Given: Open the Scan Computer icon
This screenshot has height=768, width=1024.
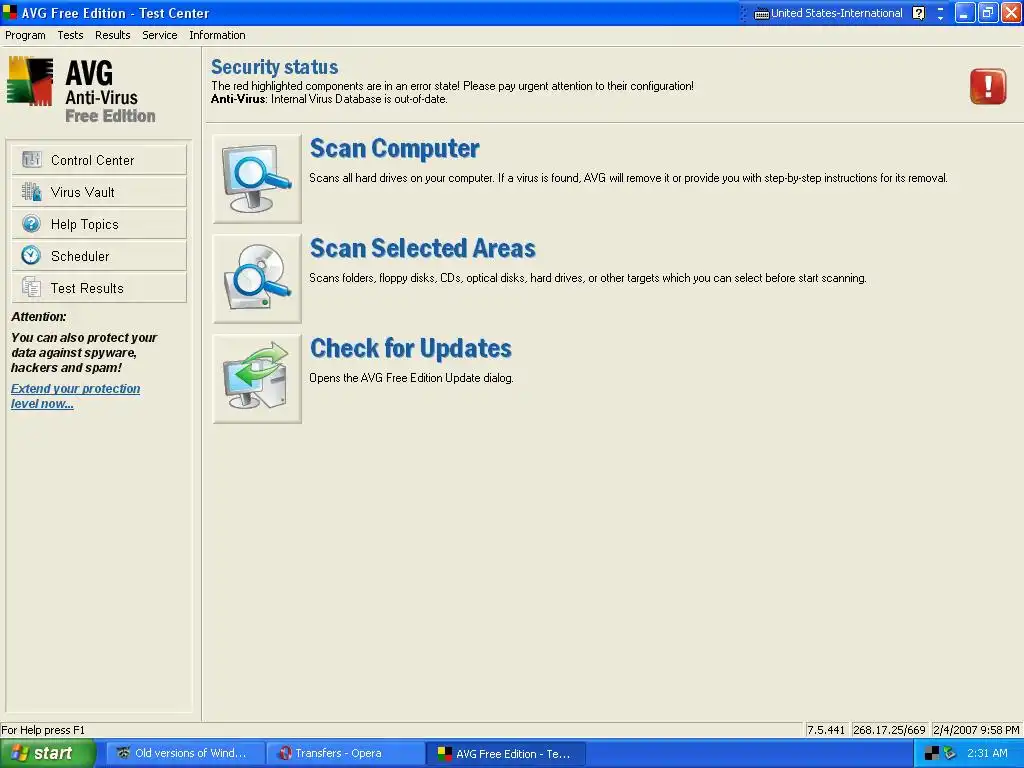Looking at the screenshot, I should point(257,179).
